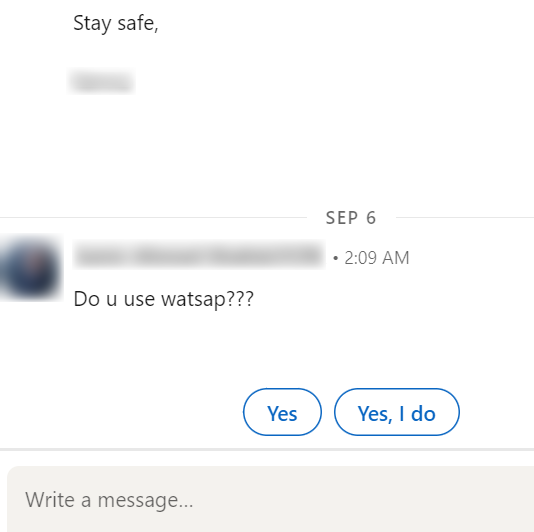Viewport: 534px width, 532px height.
Task: Send the "Yes, I do" suggested response
Action: 396,412
